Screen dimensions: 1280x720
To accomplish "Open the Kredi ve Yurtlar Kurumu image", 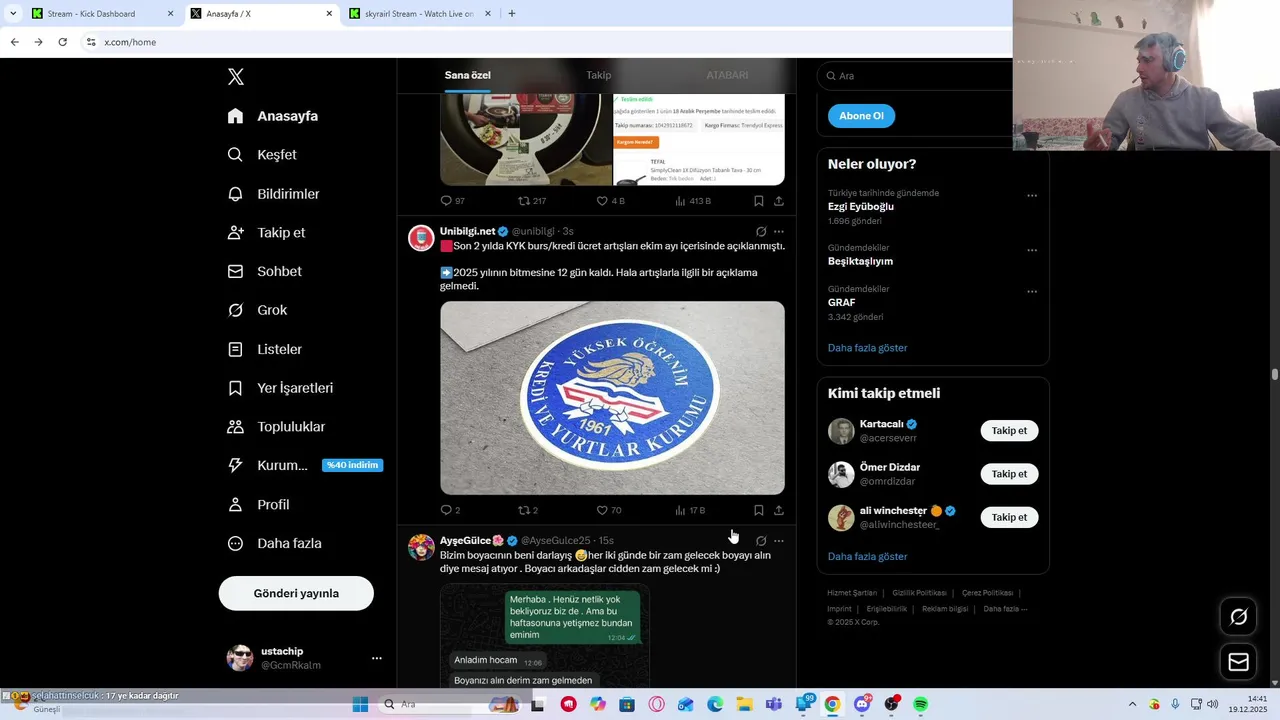I will pyautogui.click(x=612, y=398).
